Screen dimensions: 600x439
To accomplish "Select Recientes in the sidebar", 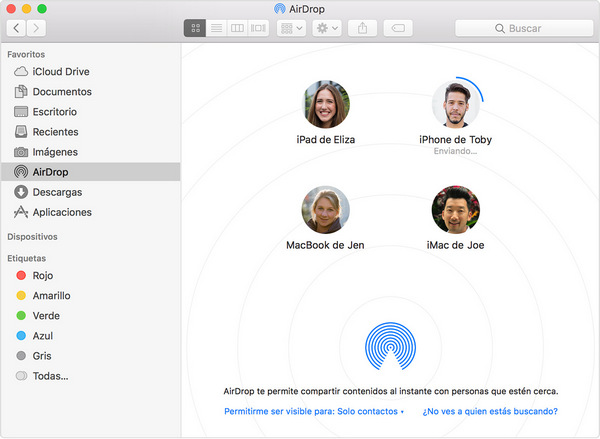I will pyautogui.click(x=55, y=132).
